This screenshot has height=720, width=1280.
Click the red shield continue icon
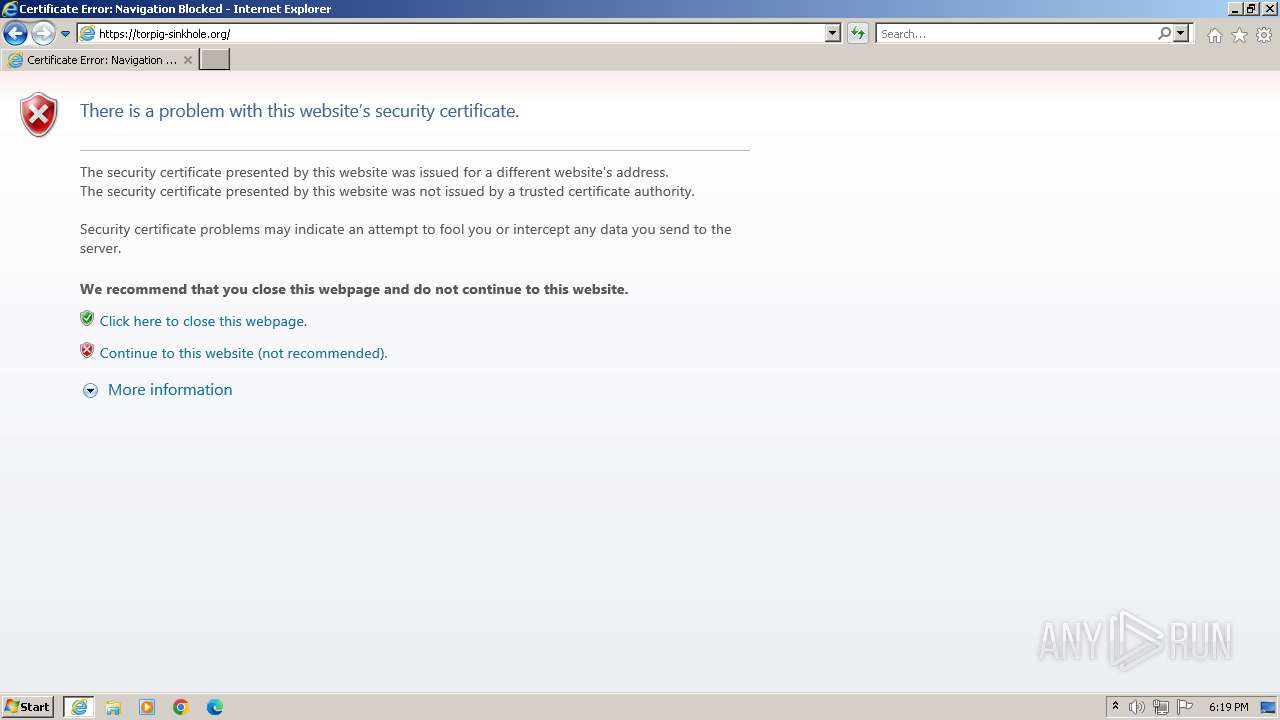pyautogui.click(x=87, y=351)
